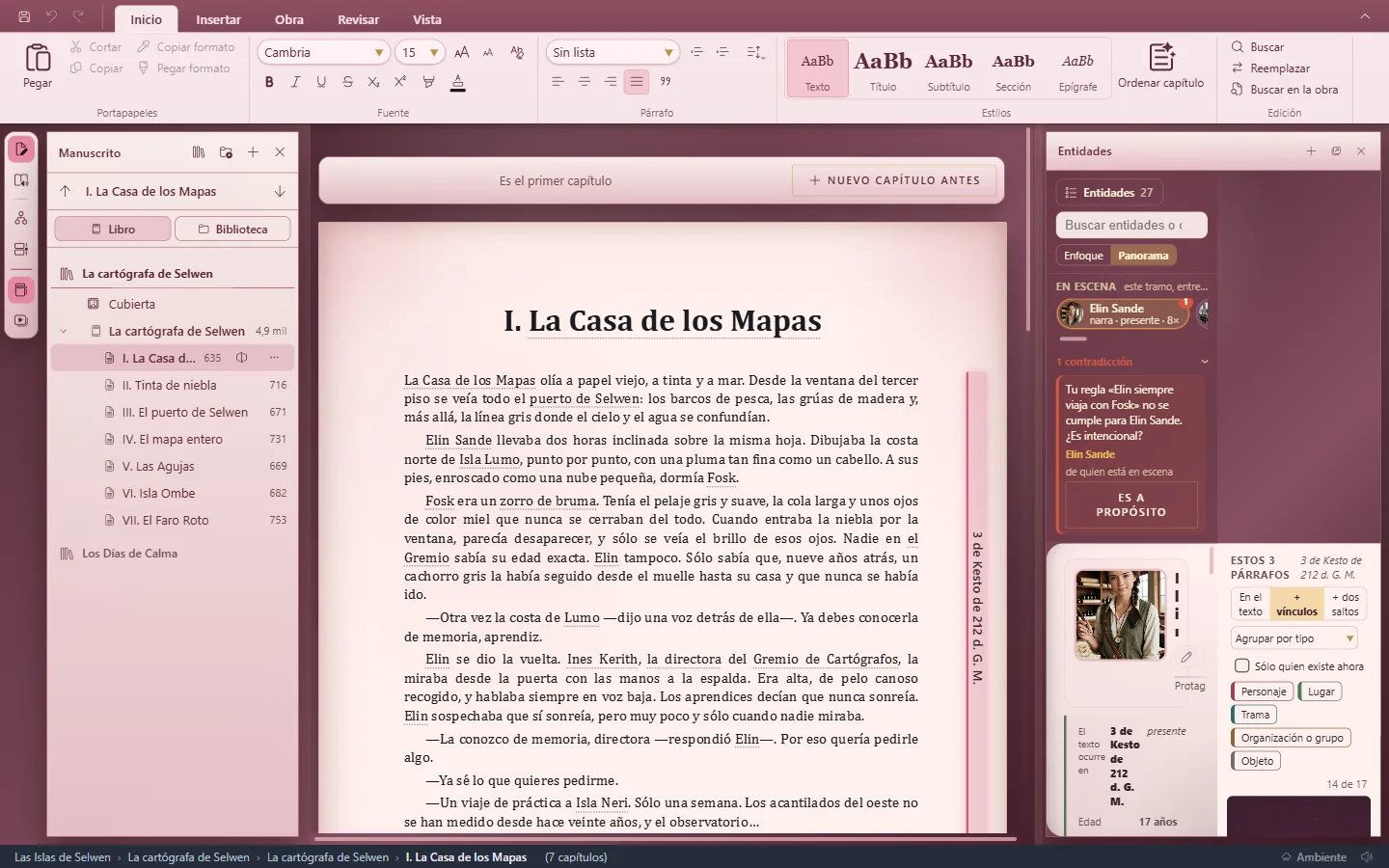Collapse La cartógrafa de Selwen tree node
Viewport: 1389px width, 868px height.
64,331
